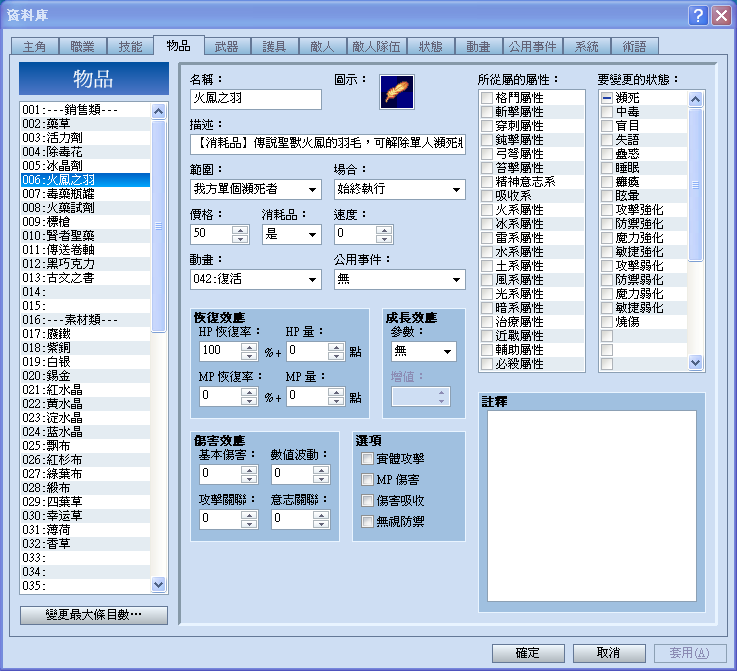Open the 範圍 dropdown
Viewport: 737px width, 671px height.
(256, 189)
